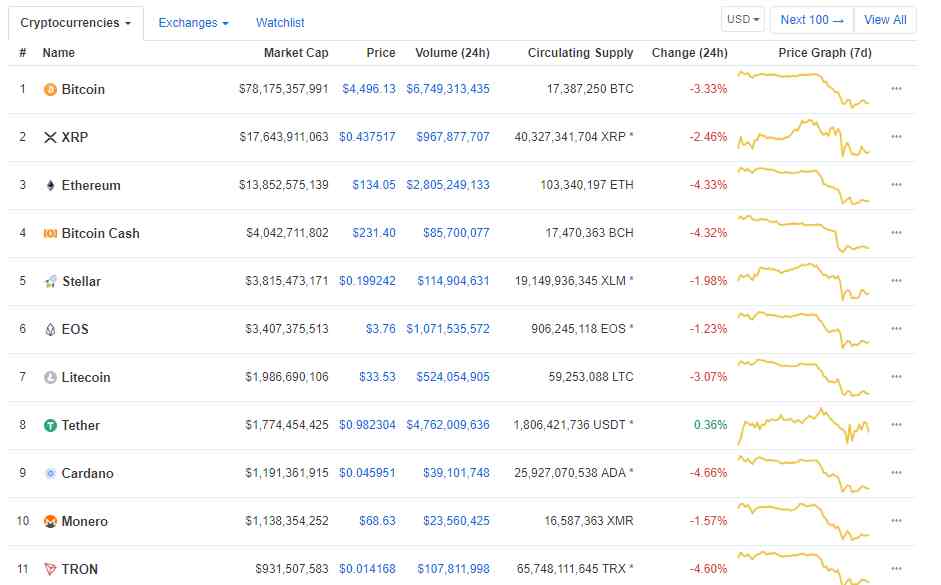
Task: Click the Bitcoin Cash logo icon
Action: (50, 234)
